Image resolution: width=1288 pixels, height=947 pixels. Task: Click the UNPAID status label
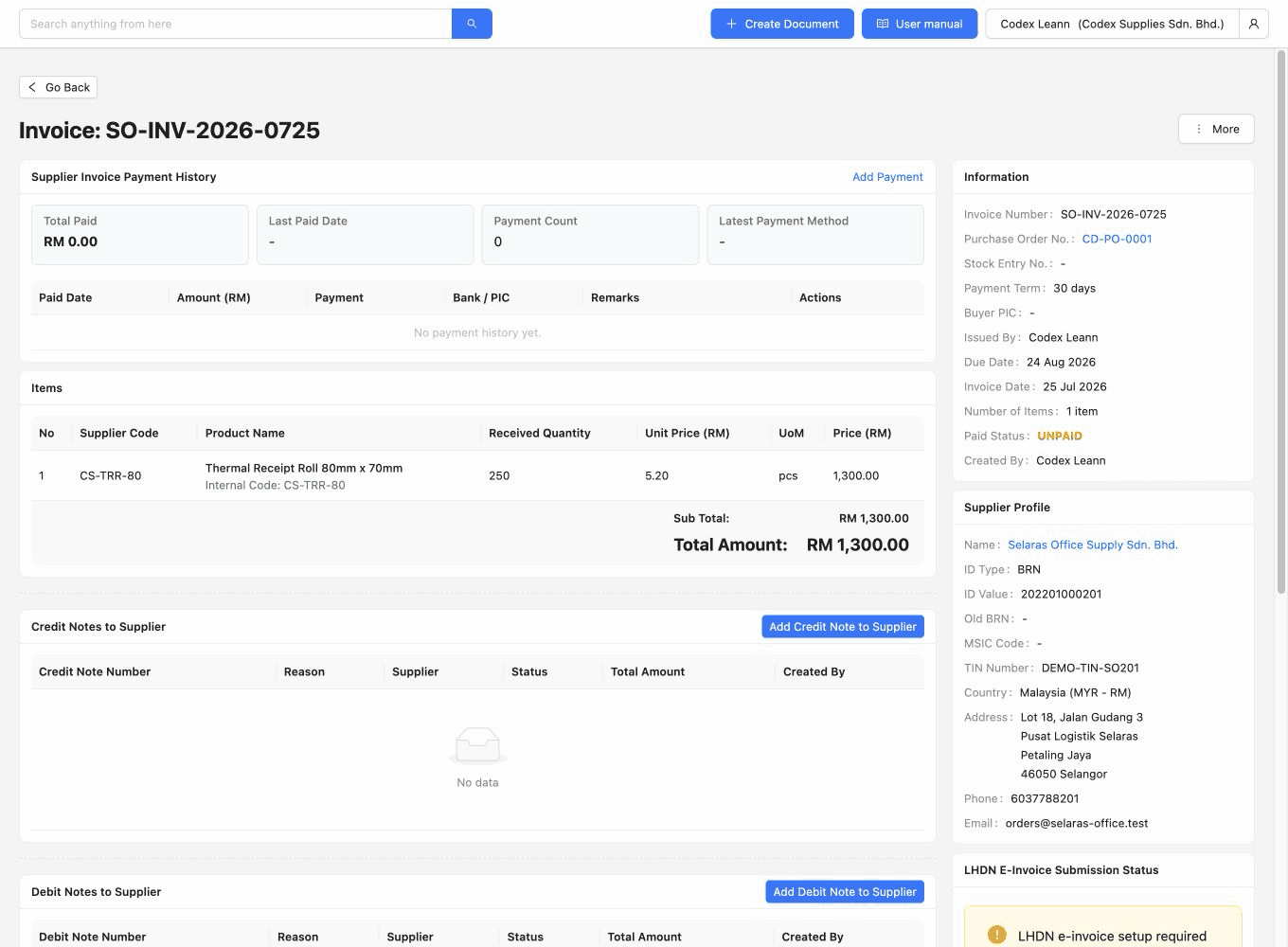click(x=1060, y=436)
